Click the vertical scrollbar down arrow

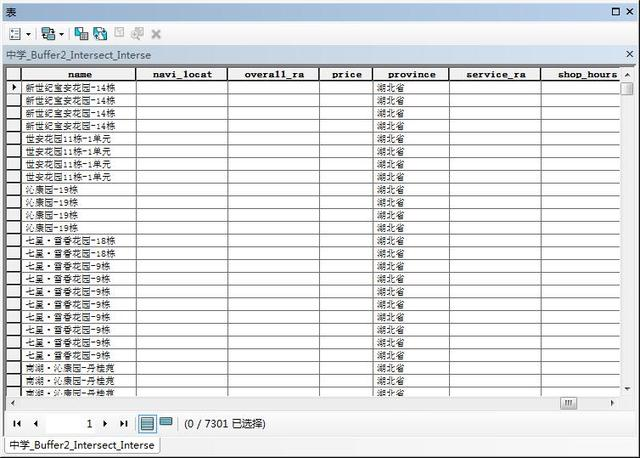(x=627, y=389)
